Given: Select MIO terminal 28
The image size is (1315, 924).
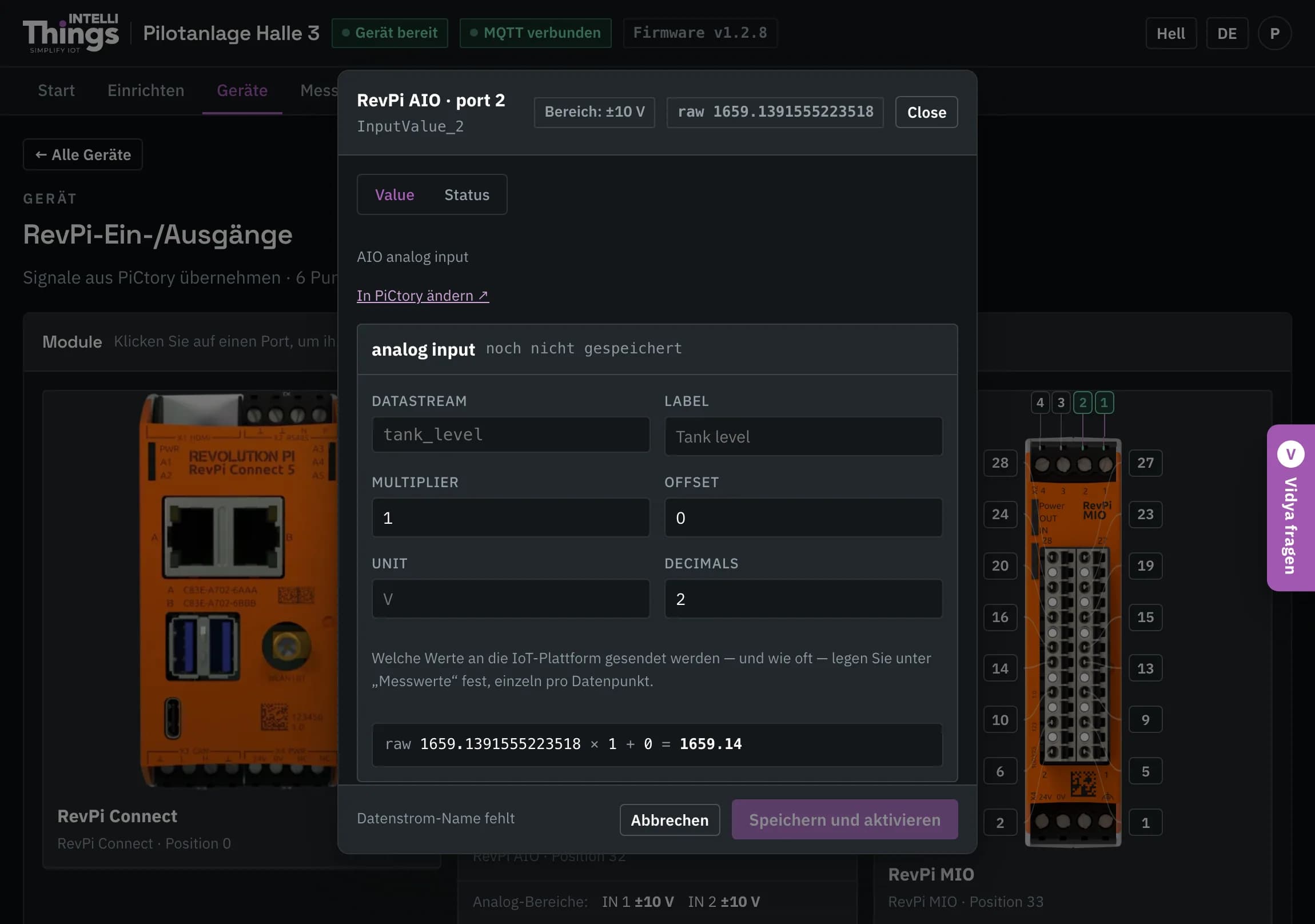Looking at the screenshot, I should [1000, 463].
